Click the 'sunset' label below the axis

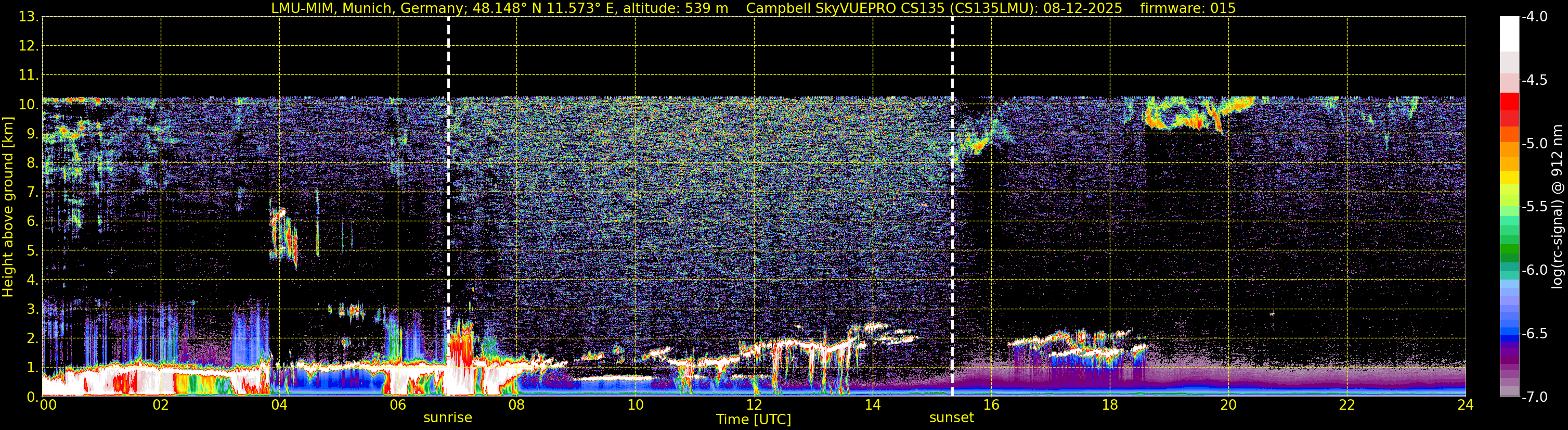pyautogui.click(x=951, y=418)
